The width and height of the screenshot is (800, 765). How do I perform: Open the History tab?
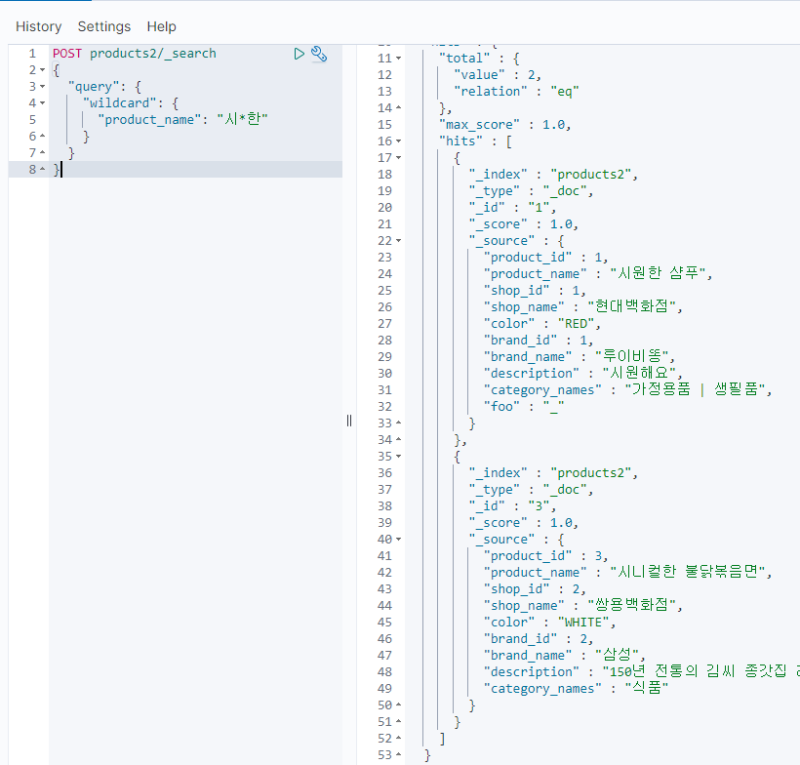pyautogui.click(x=38, y=27)
